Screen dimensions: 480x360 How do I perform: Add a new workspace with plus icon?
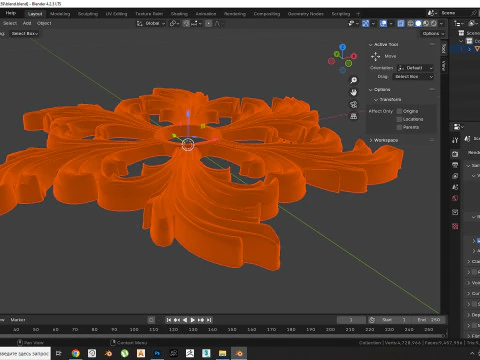[x=358, y=14]
